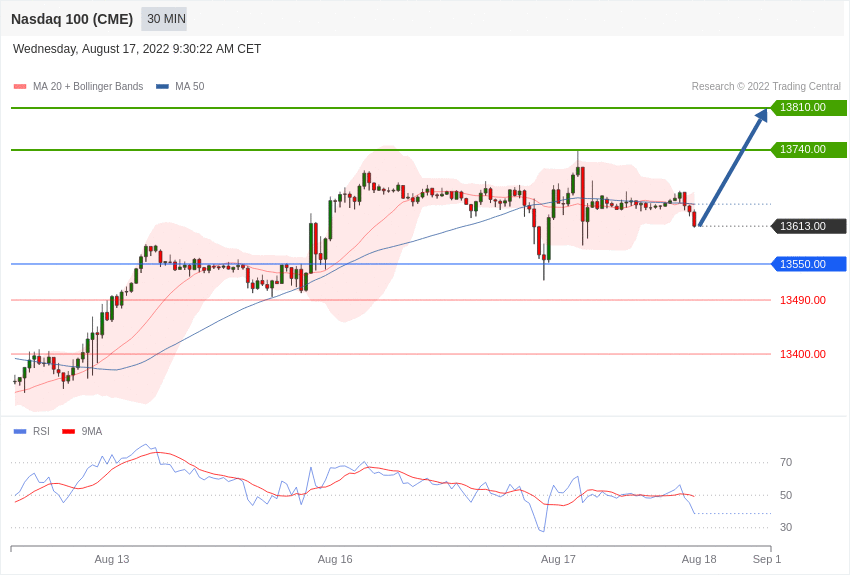
Task: Click the RSI 70 level label
Action: [786, 462]
